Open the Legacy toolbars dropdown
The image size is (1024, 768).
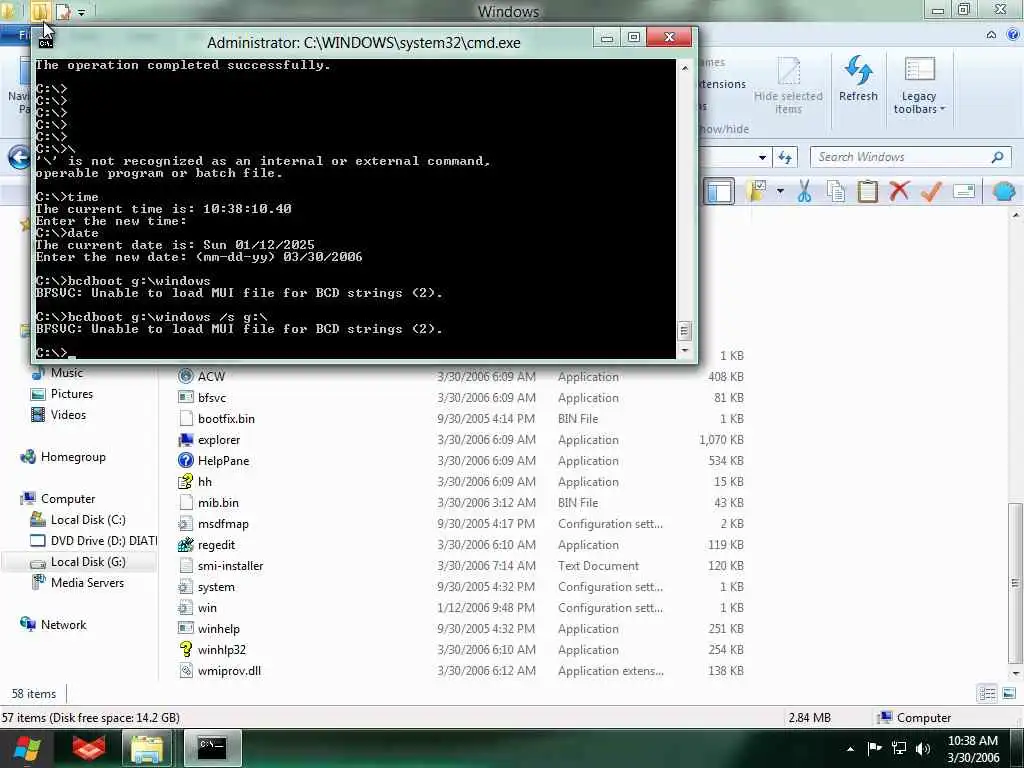(918, 86)
